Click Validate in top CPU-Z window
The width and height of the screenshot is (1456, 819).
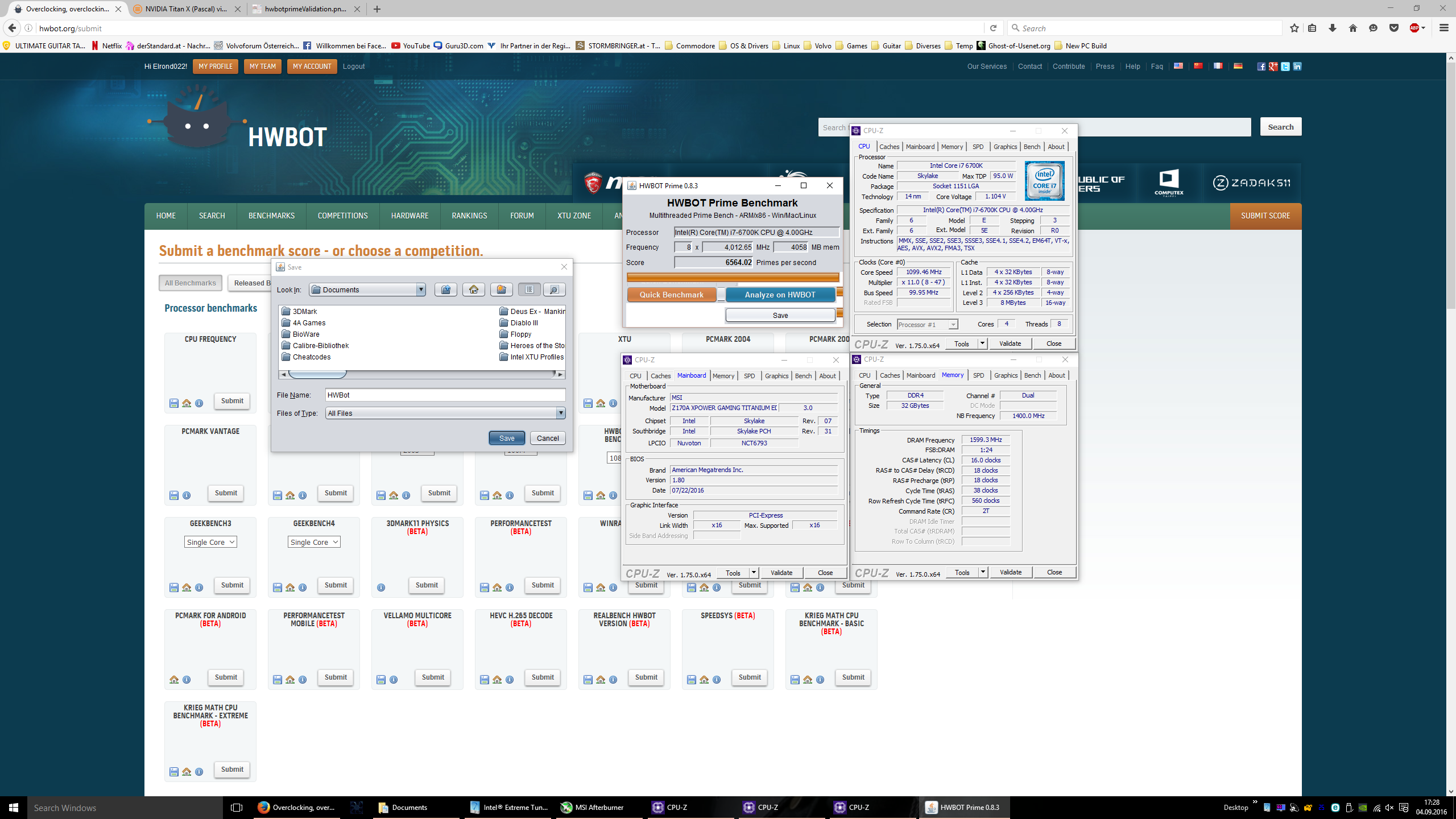[1010, 344]
